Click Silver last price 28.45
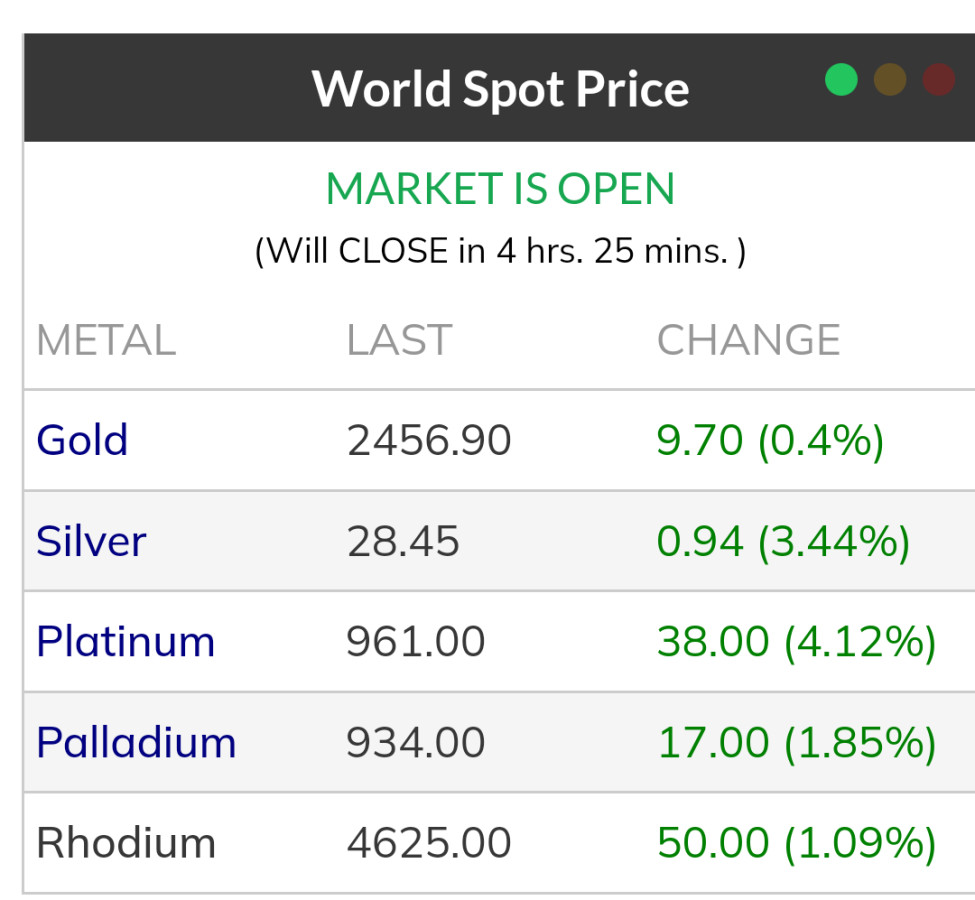The width and height of the screenshot is (975, 900). pos(403,541)
